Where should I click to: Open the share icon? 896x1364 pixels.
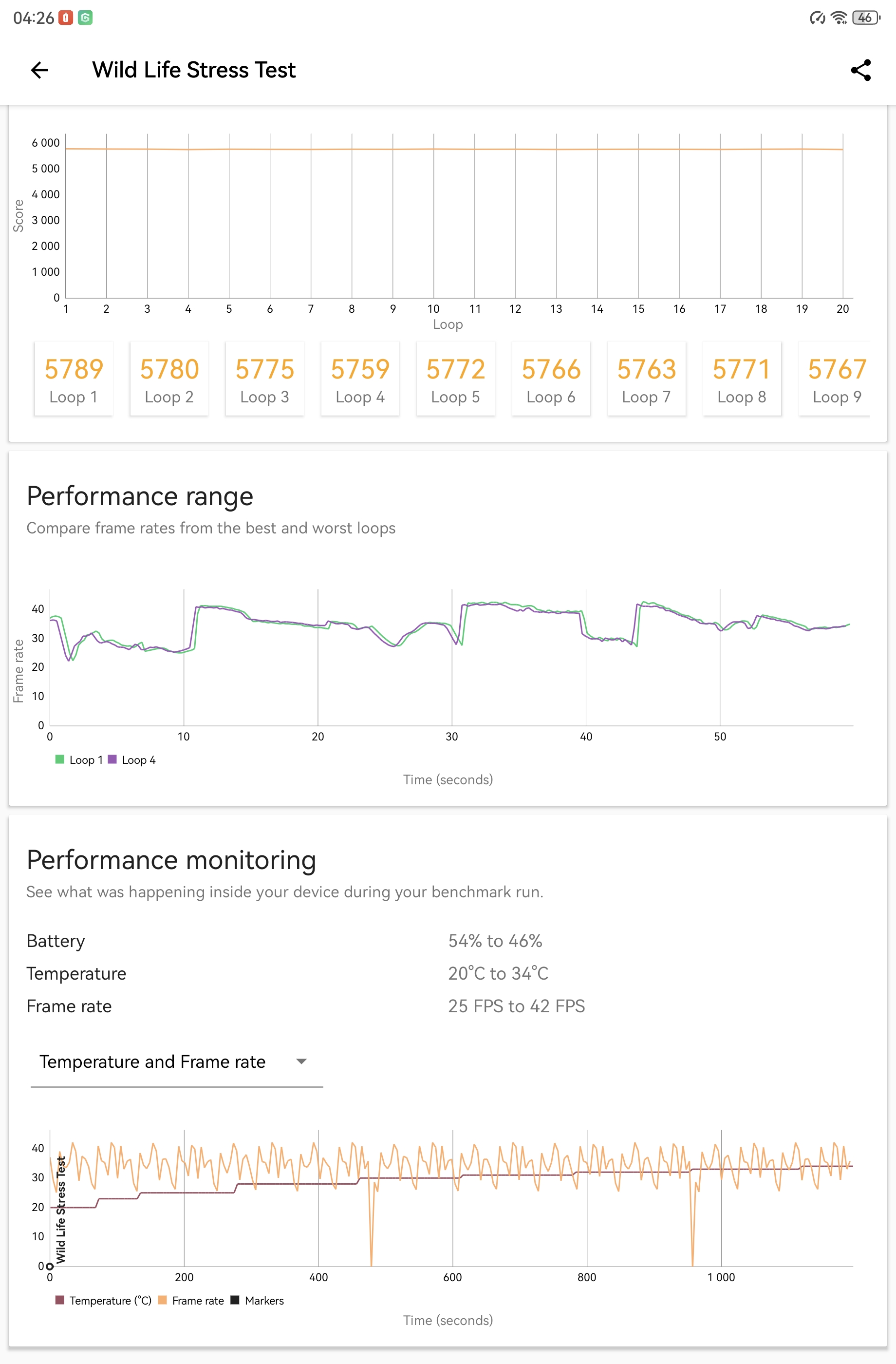[x=860, y=70]
